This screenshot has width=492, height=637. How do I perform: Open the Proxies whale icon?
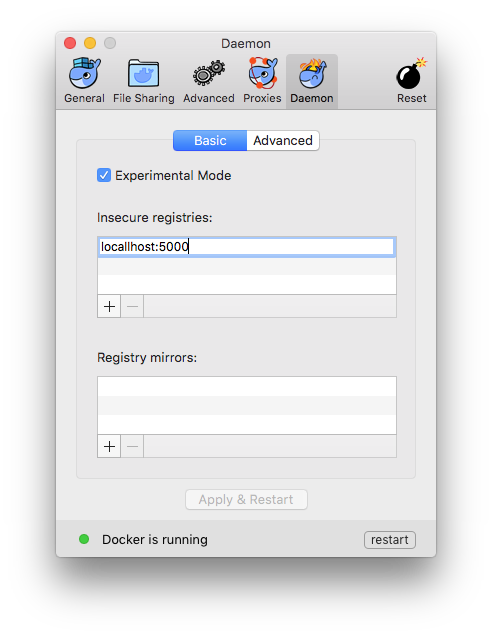point(262,80)
